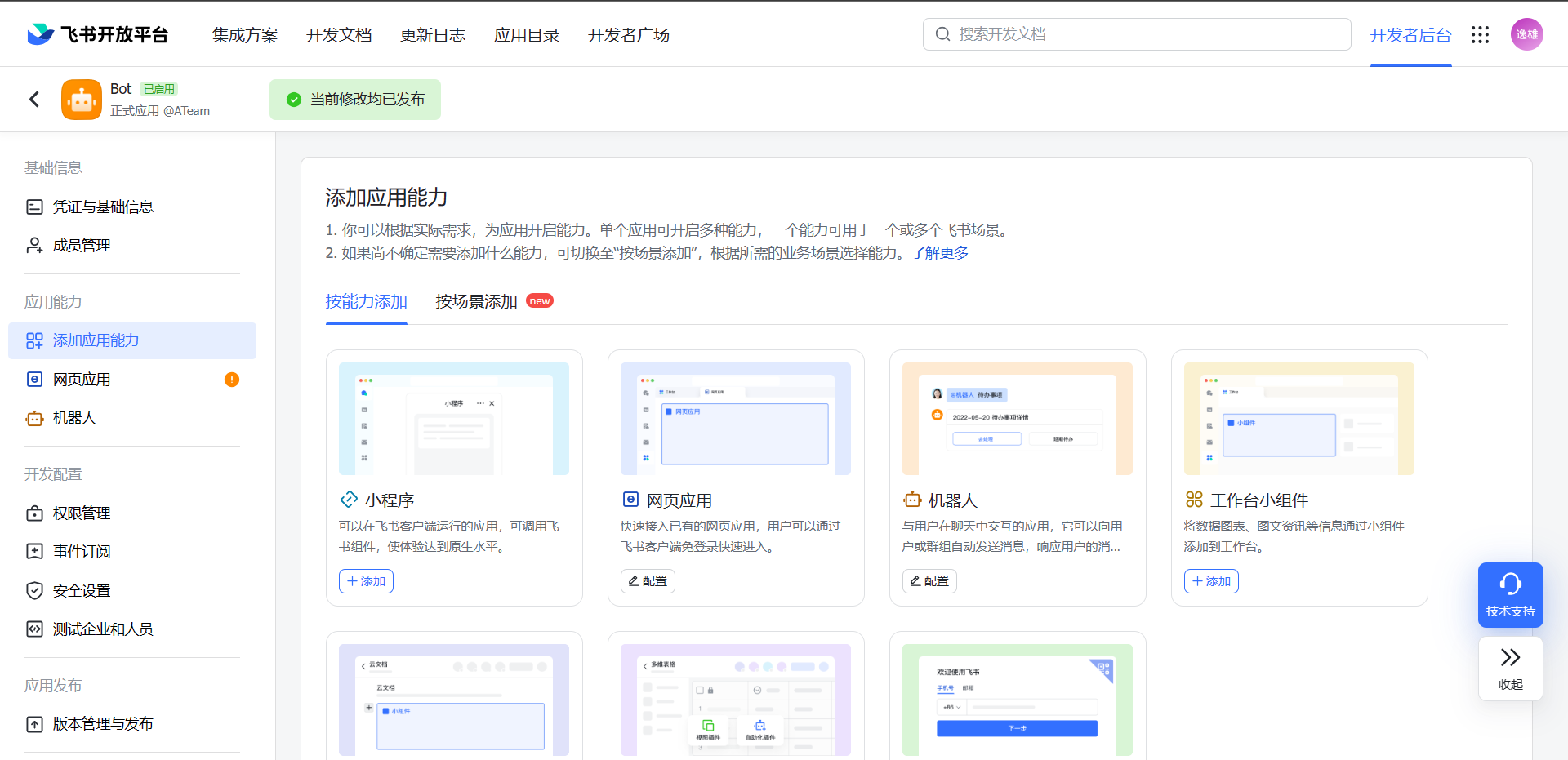The width and height of the screenshot is (1568, 760).
Task: Open 开发者广场 in top navigation
Action: click(x=629, y=35)
